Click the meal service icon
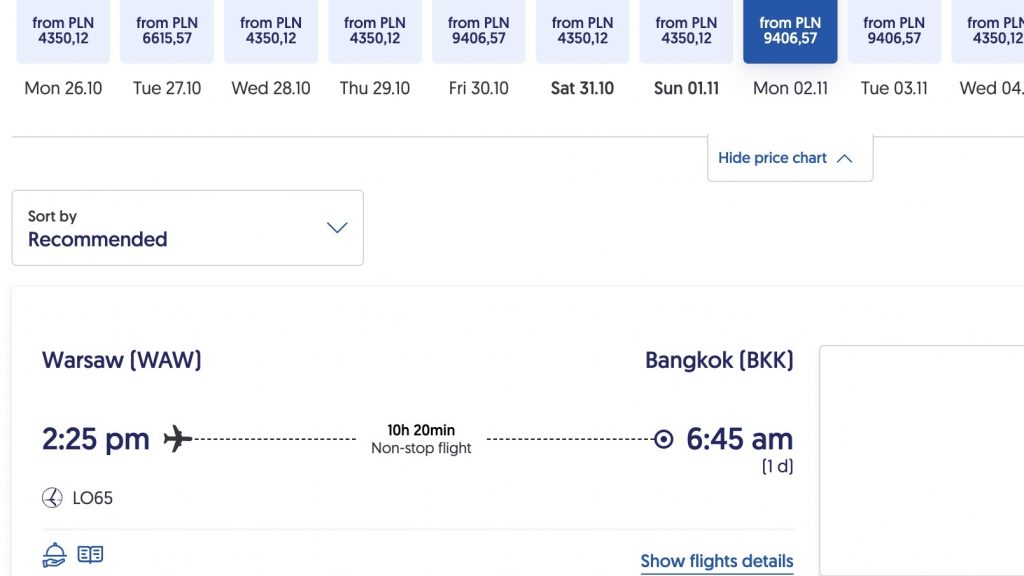1024x576 pixels. (54, 555)
